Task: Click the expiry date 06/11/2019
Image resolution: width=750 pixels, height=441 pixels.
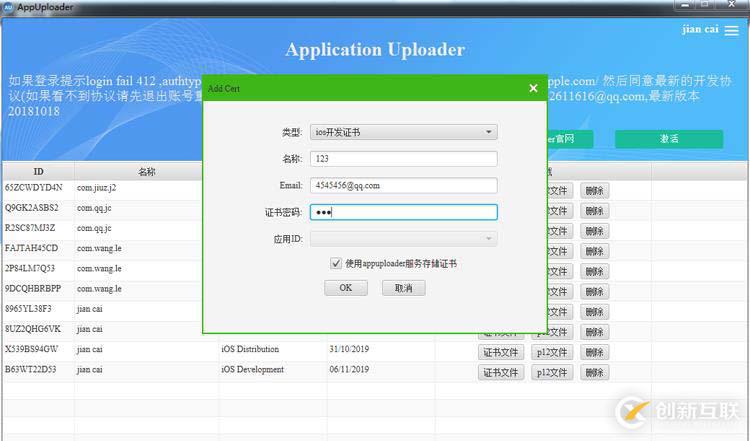Action: pyautogui.click(x=349, y=369)
